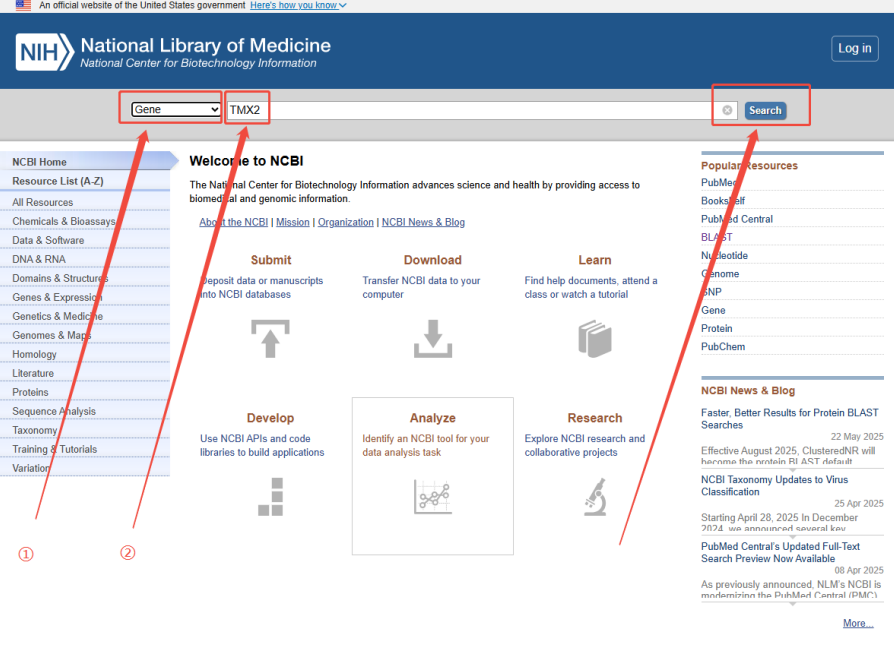Open Gene in Popular Resources
This screenshot has width=894, height=664.
(x=713, y=310)
